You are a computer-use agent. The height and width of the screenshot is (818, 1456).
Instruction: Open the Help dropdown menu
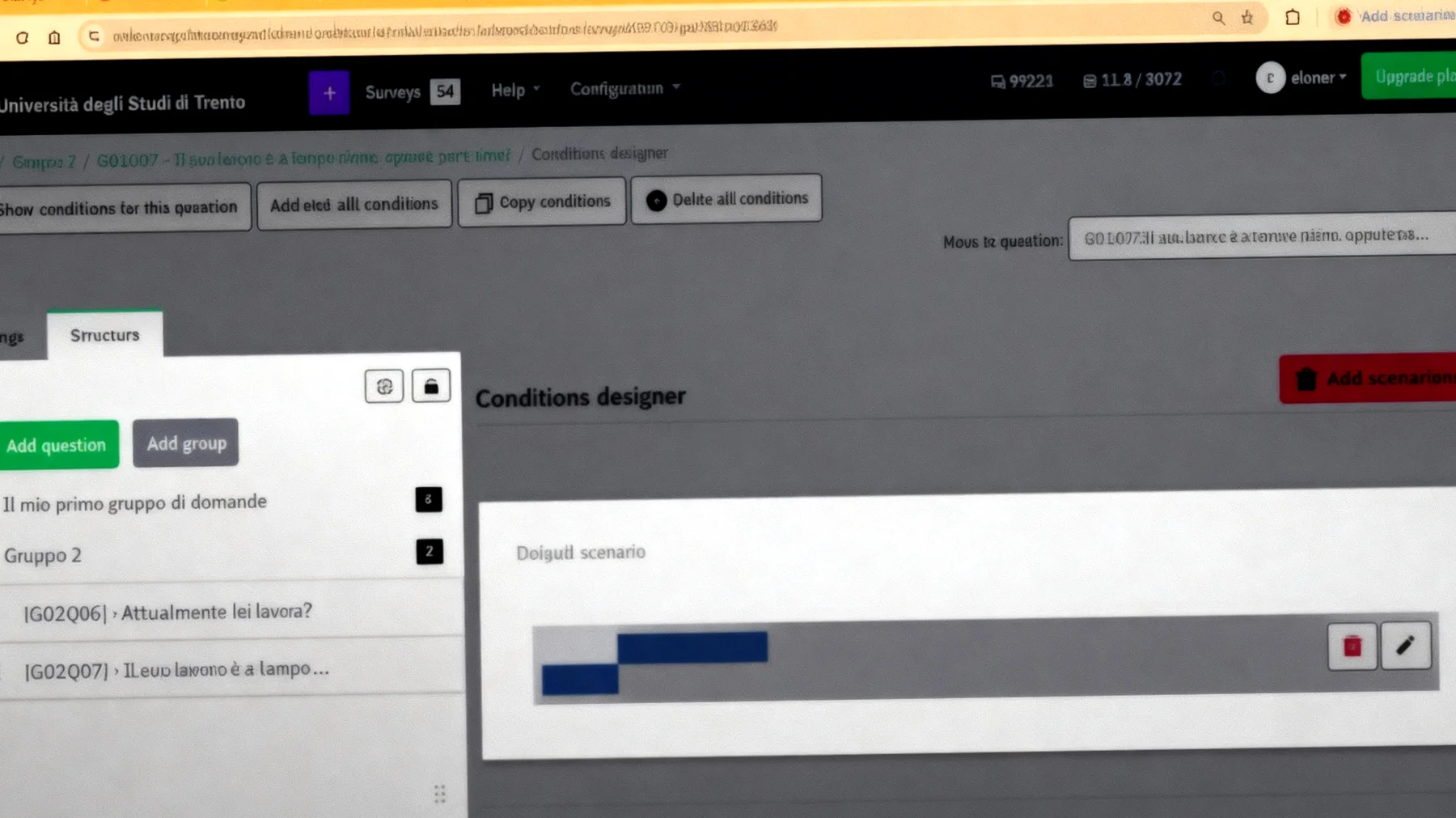[514, 90]
